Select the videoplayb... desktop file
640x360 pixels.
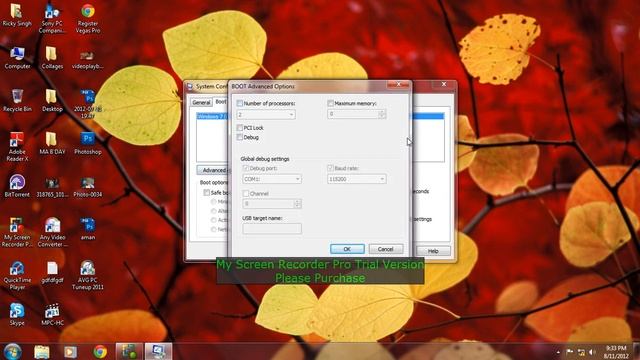tap(88, 60)
